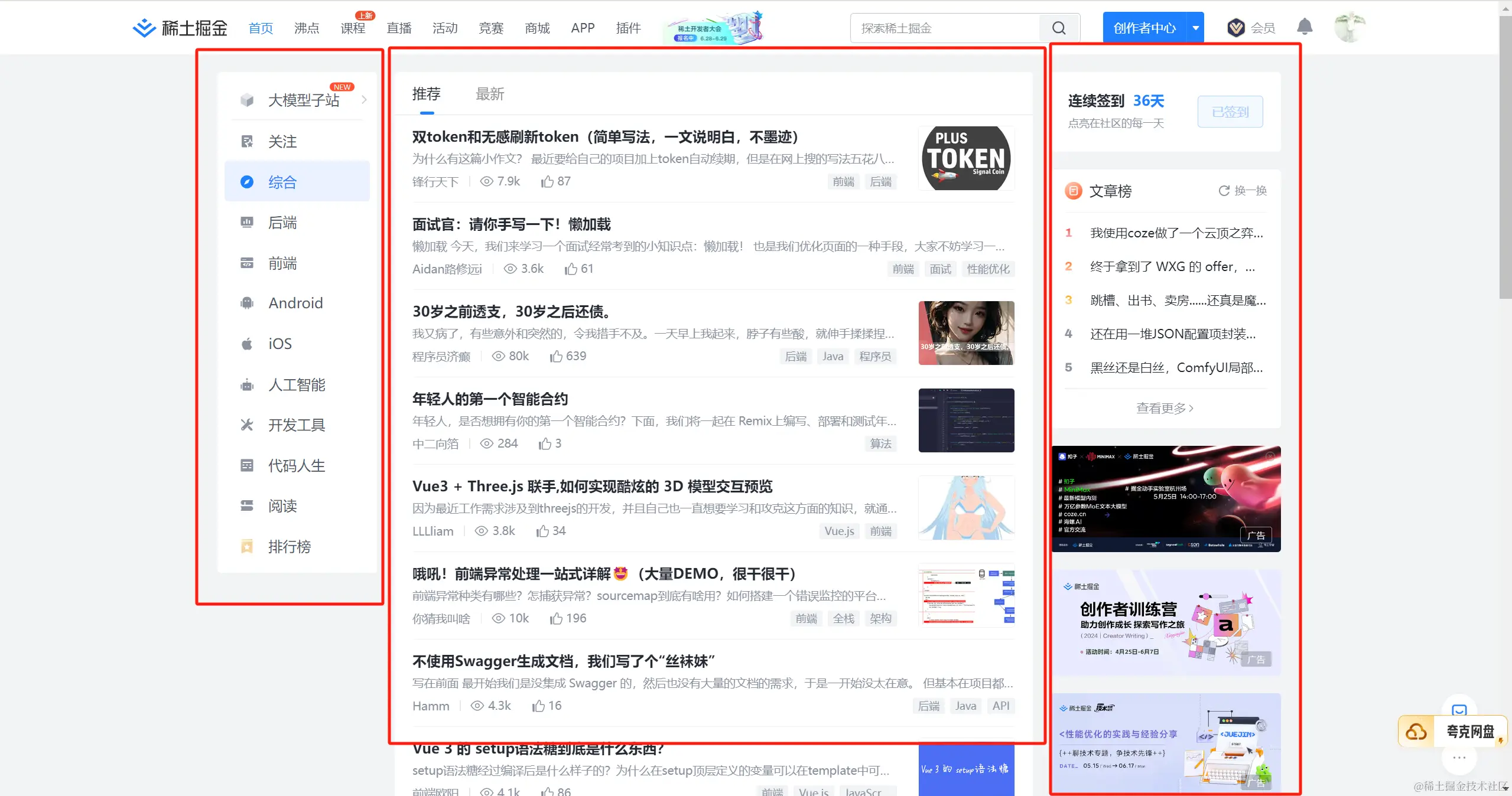Viewport: 1512px width, 796px height.
Task: Open the notification bell
Action: click(x=1305, y=27)
